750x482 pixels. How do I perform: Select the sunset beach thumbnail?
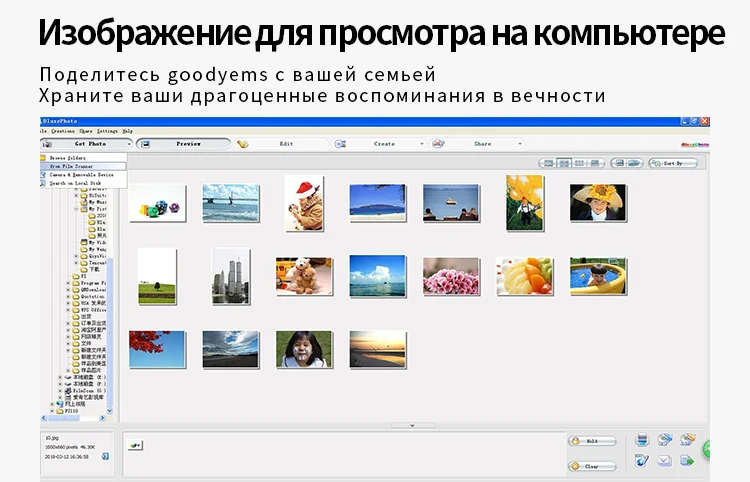pos(378,350)
